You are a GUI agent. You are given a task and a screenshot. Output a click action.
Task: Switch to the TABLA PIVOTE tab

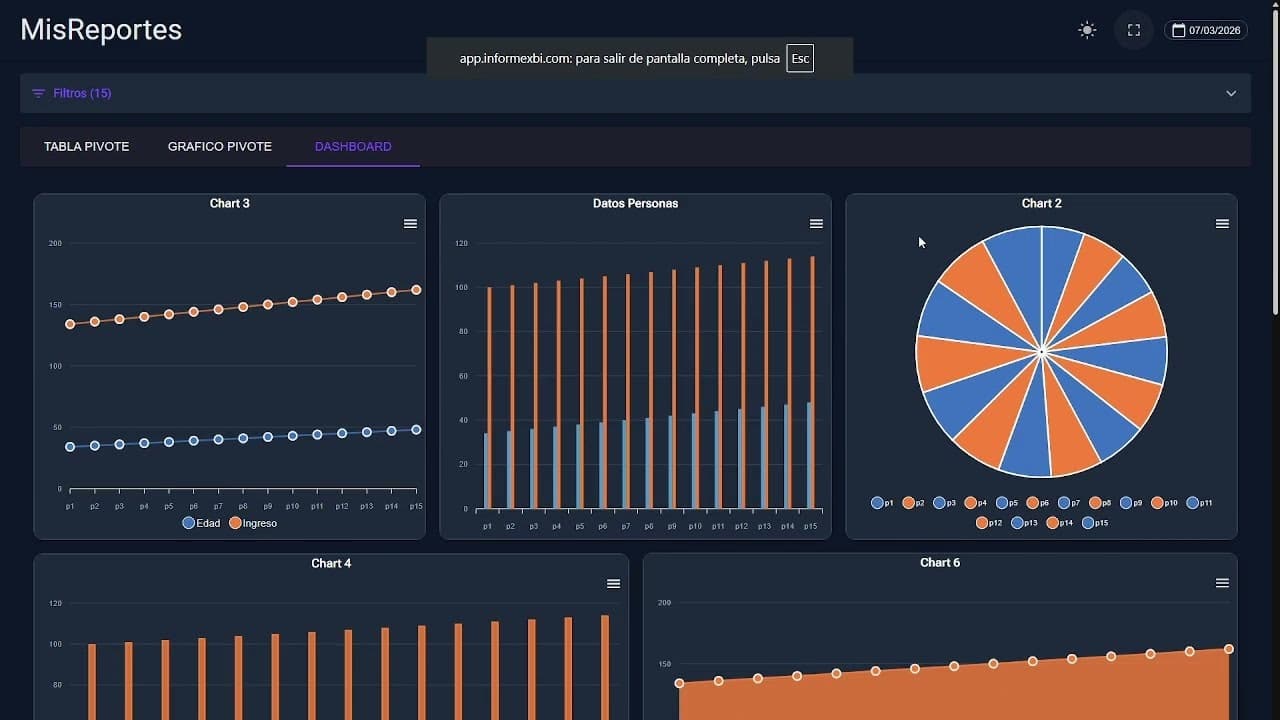(x=86, y=146)
